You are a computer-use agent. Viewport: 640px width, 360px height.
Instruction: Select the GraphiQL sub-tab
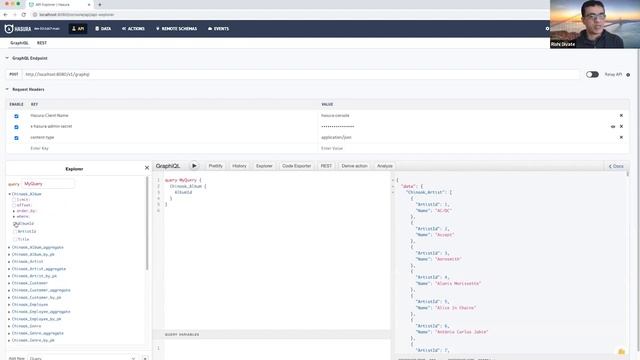pyautogui.click(x=19, y=43)
